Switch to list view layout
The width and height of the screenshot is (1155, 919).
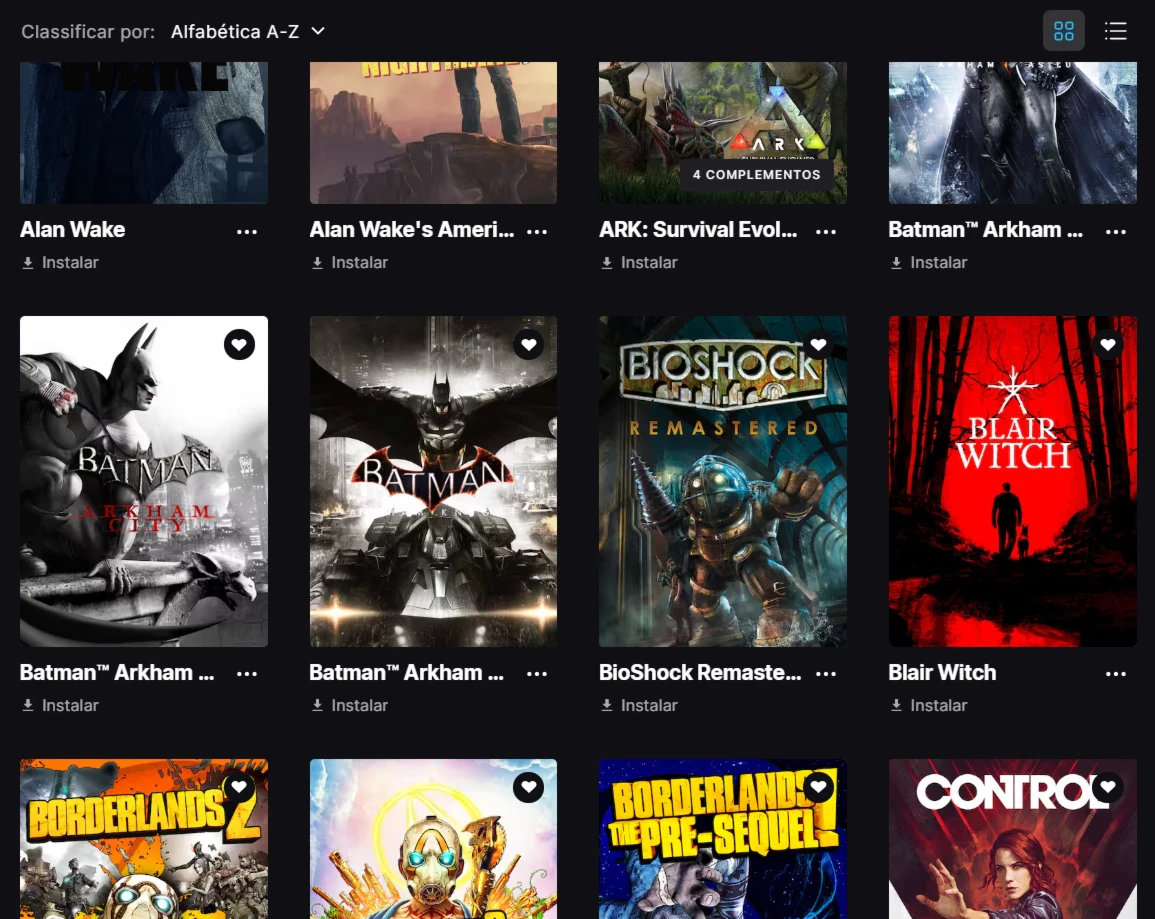click(1115, 31)
